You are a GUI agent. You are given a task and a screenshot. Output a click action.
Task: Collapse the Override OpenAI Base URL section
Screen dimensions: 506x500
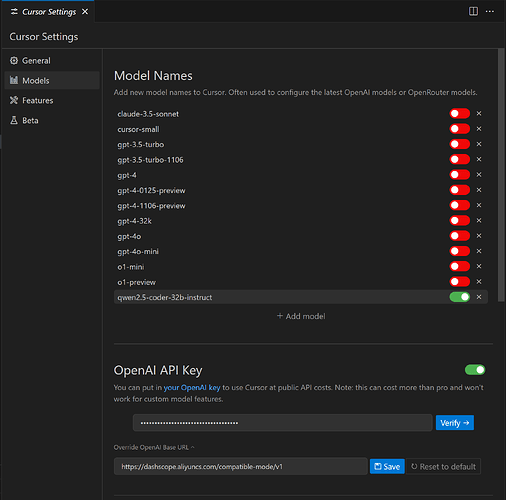click(154, 447)
